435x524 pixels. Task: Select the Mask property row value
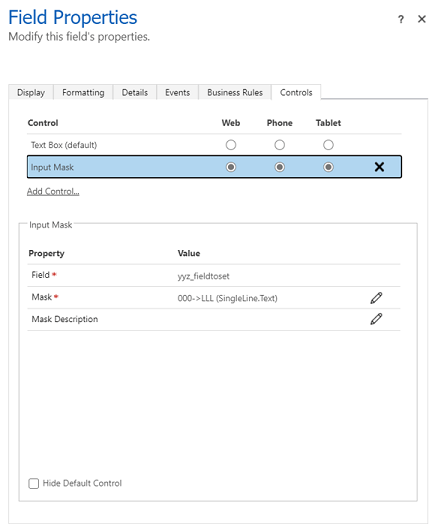pyautogui.click(x=228, y=298)
